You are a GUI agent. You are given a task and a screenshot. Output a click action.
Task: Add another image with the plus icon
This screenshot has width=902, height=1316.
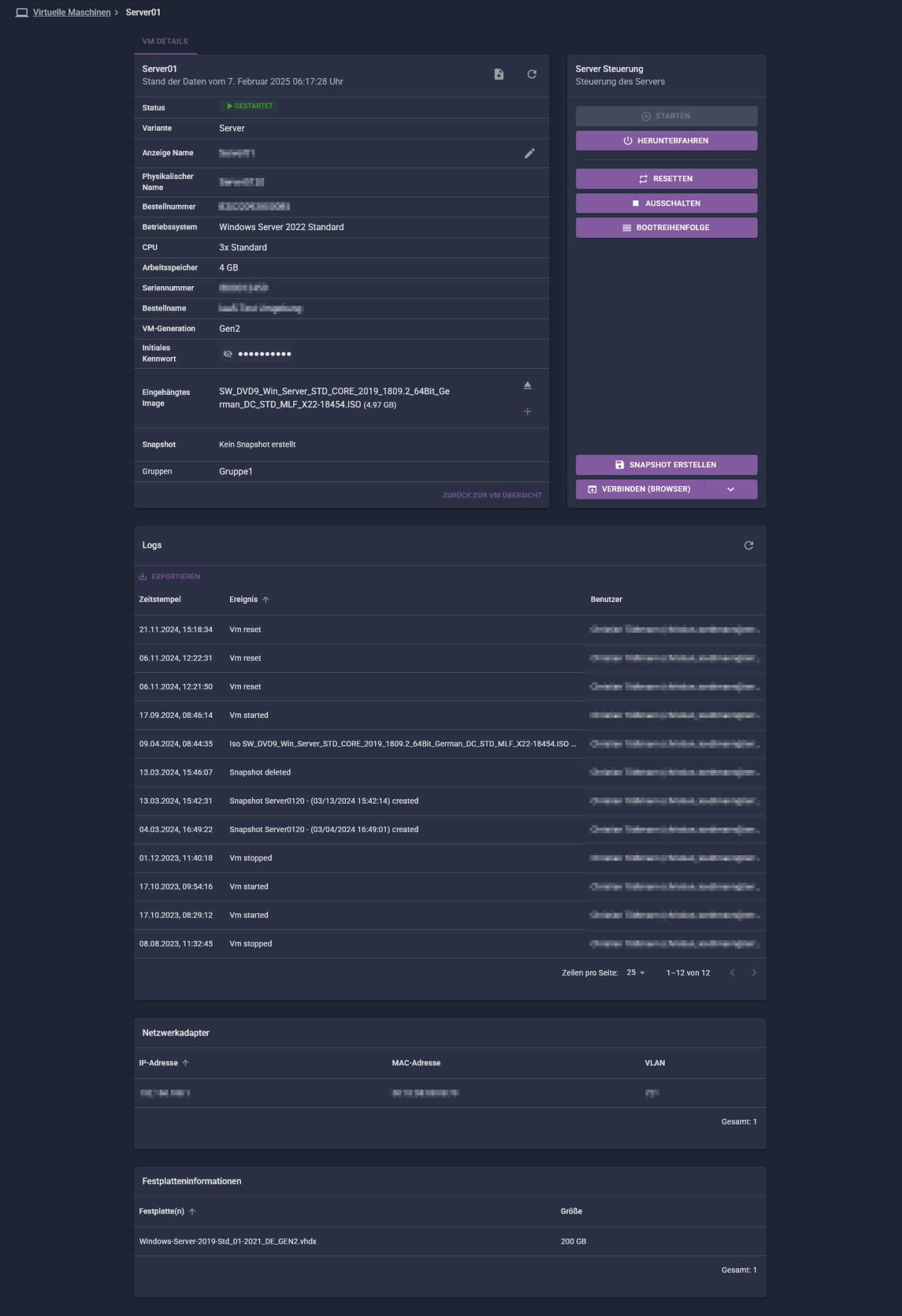527,412
